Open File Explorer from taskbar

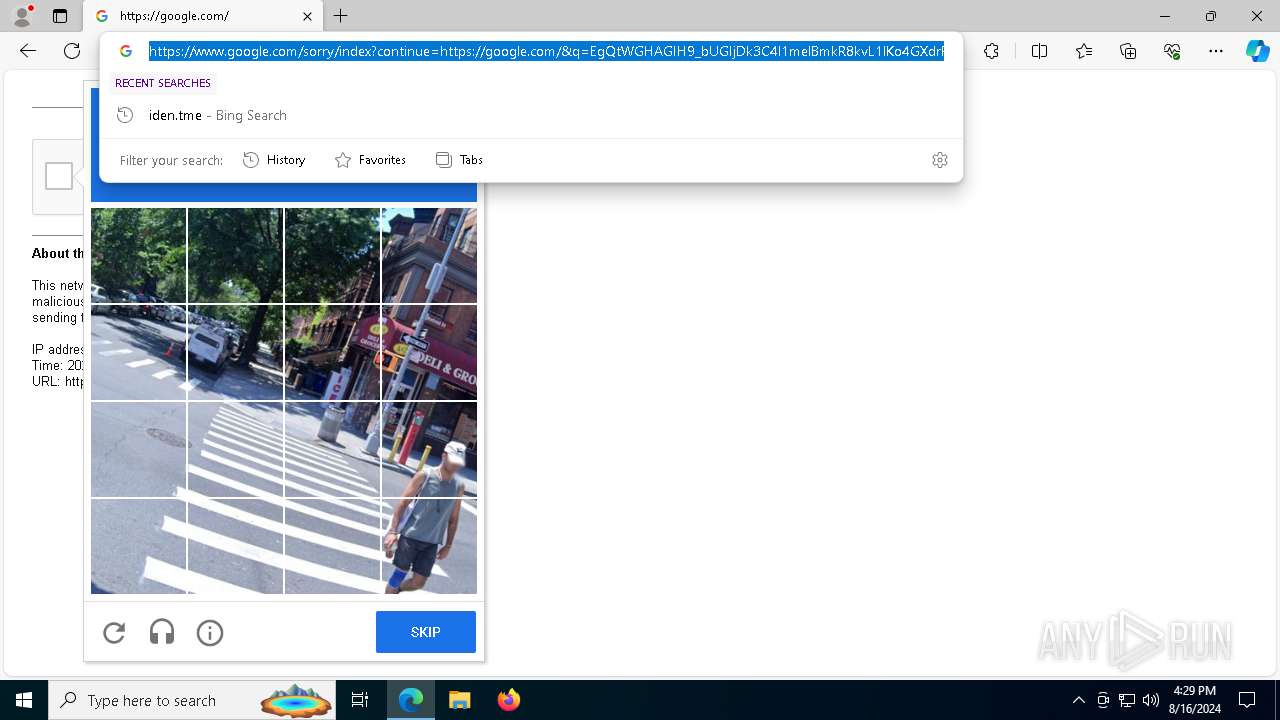(x=459, y=700)
